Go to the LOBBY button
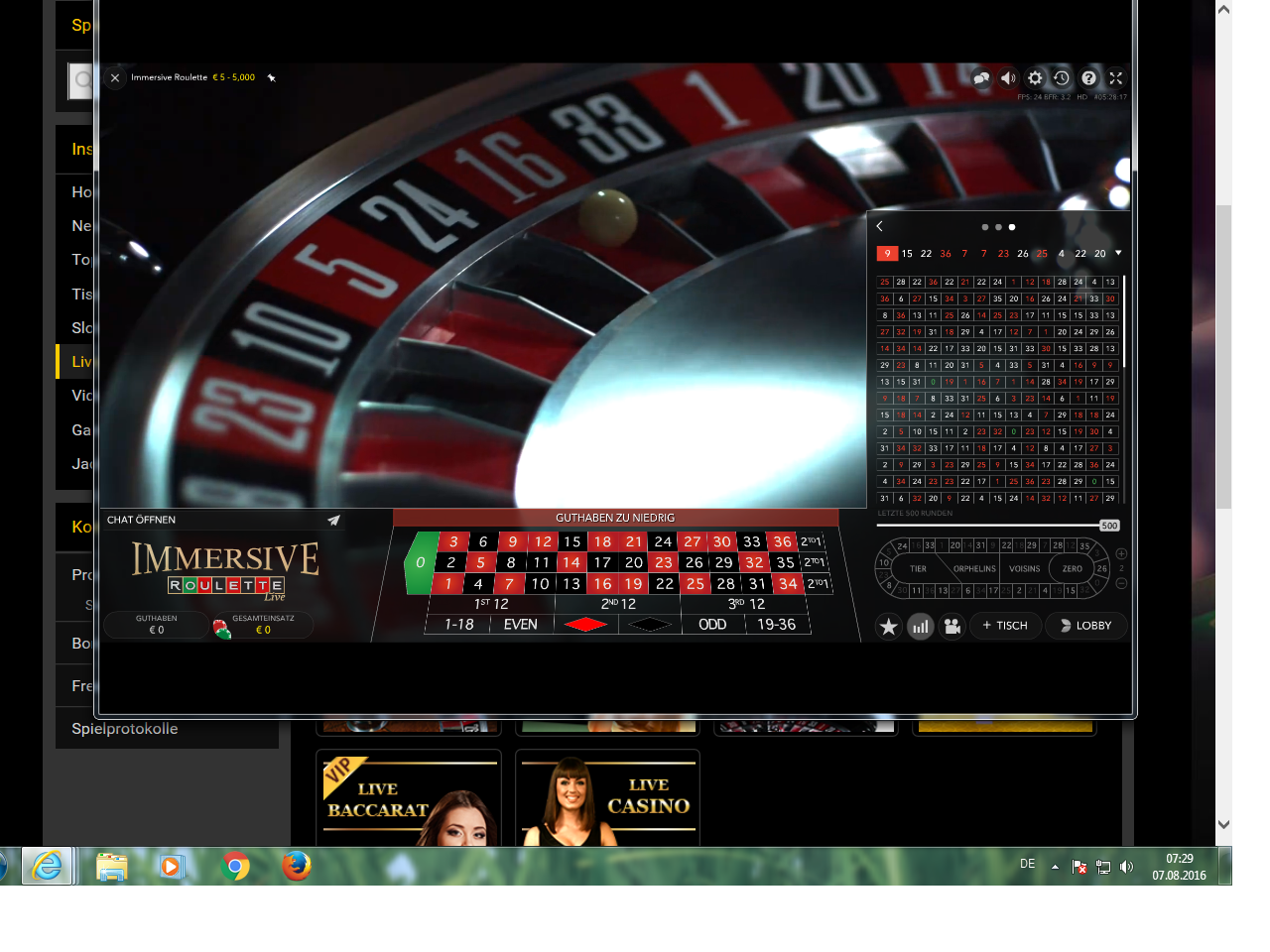Image resolution: width=1270 pixels, height=952 pixels. (1085, 626)
